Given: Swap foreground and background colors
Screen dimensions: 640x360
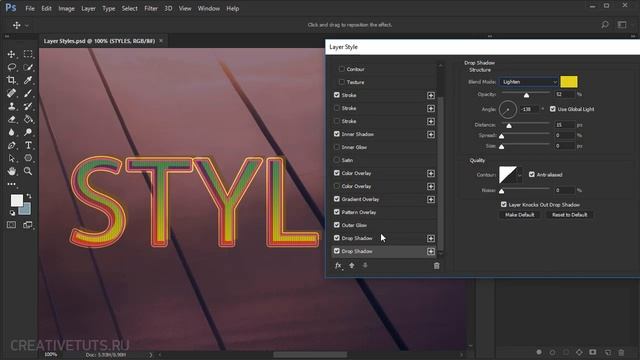Looking at the screenshot, I should pyautogui.click(x=29, y=196).
